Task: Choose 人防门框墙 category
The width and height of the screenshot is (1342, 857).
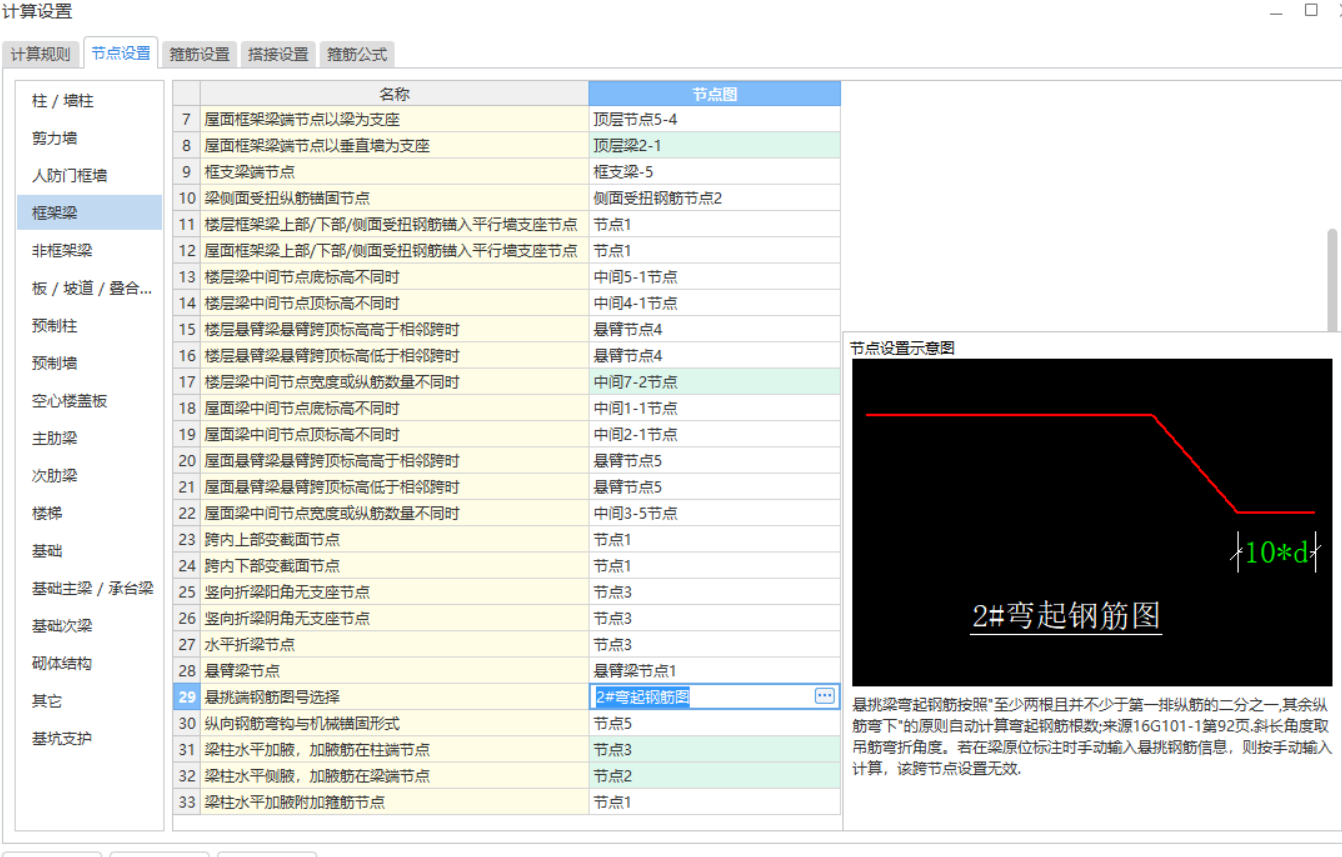Action: tap(89, 175)
